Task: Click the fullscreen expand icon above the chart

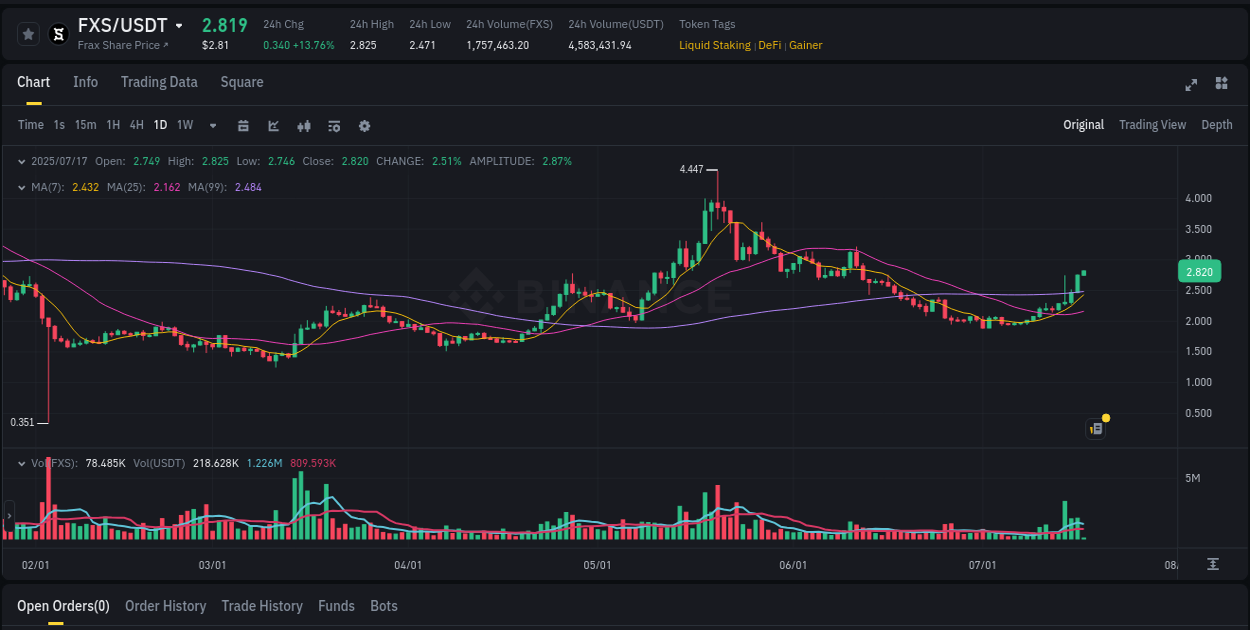Action: pyautogui.click(x=1191, y=86)
